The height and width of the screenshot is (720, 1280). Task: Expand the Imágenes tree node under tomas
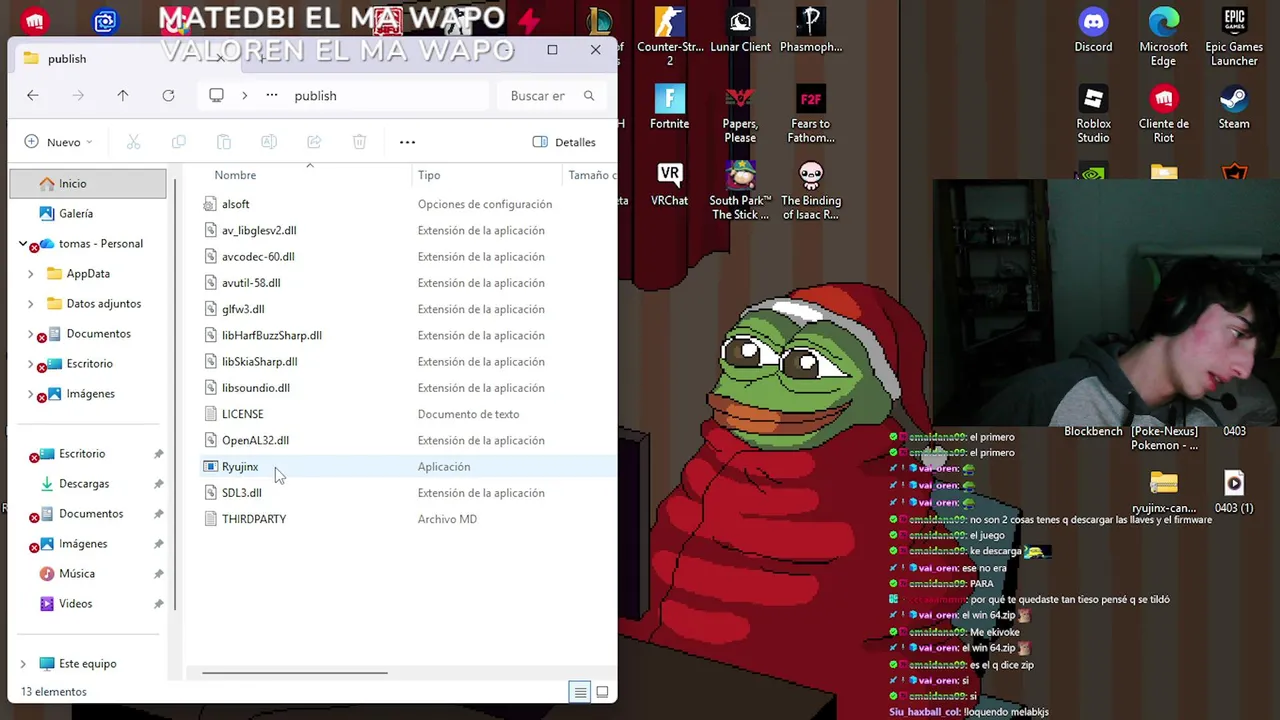pos(30,393)
